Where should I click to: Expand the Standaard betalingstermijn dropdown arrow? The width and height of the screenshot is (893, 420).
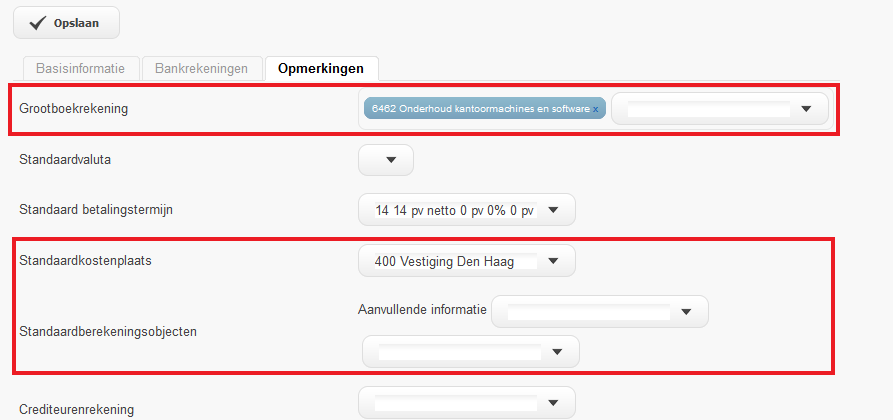554,211
